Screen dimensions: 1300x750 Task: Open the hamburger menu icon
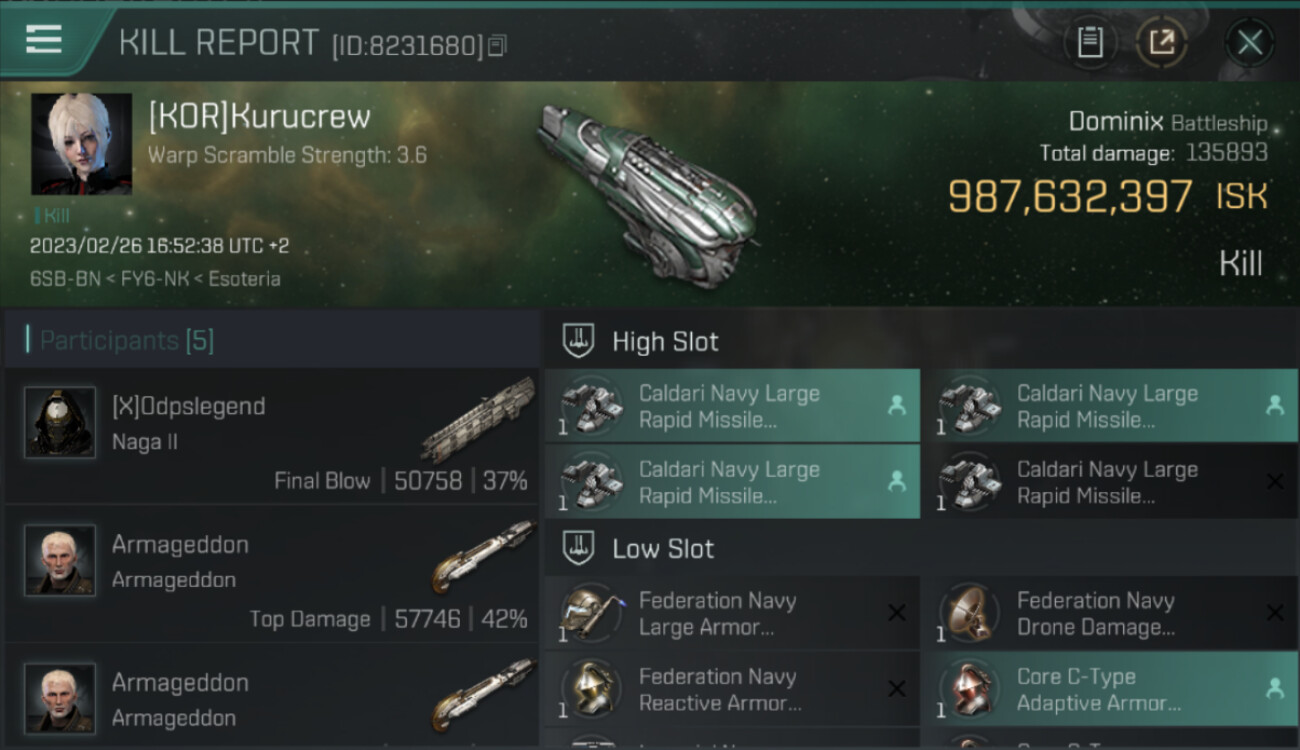tap(44, 40)
